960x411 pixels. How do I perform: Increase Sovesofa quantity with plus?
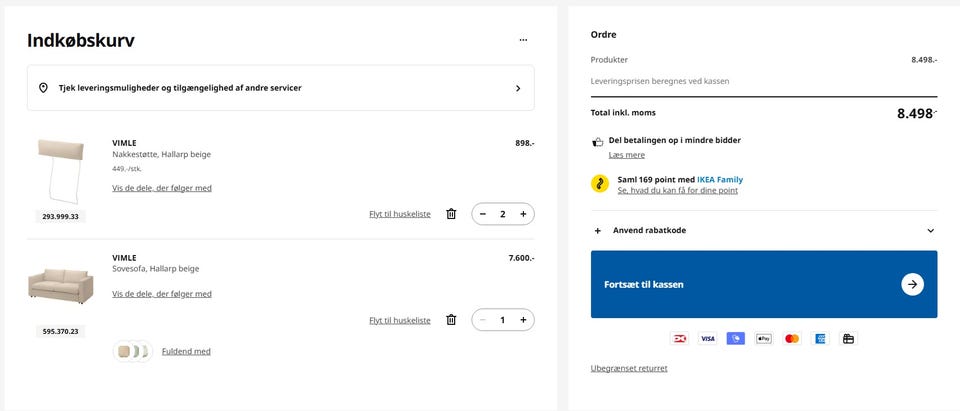[522, 320]
